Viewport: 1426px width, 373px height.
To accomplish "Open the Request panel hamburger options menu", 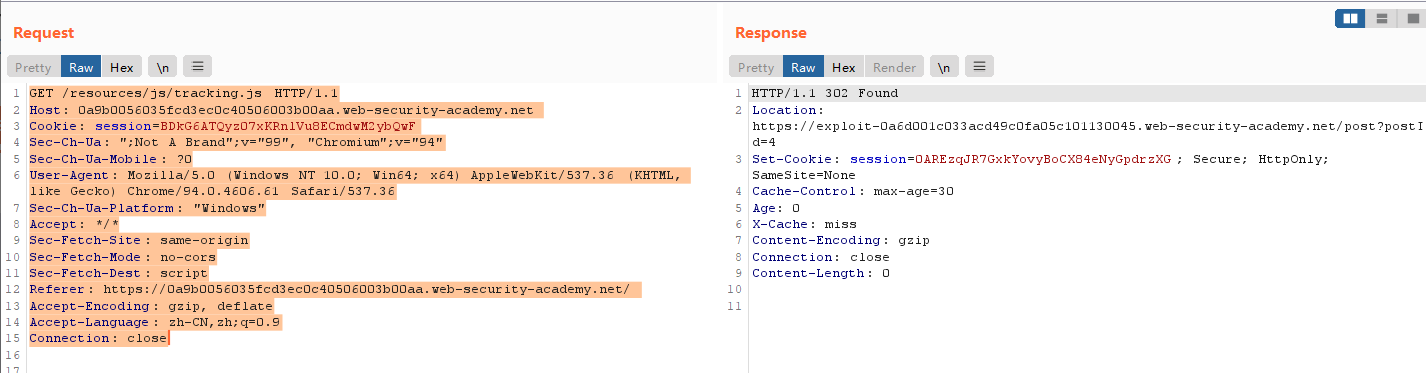I will point(197,67).
